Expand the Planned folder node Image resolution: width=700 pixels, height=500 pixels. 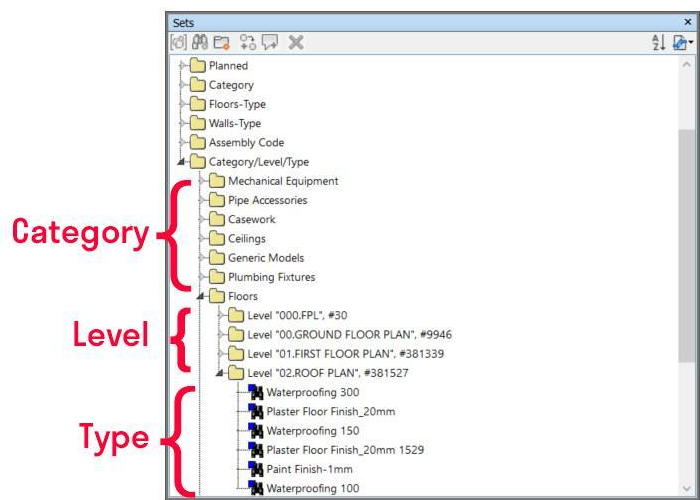[182, 66]
